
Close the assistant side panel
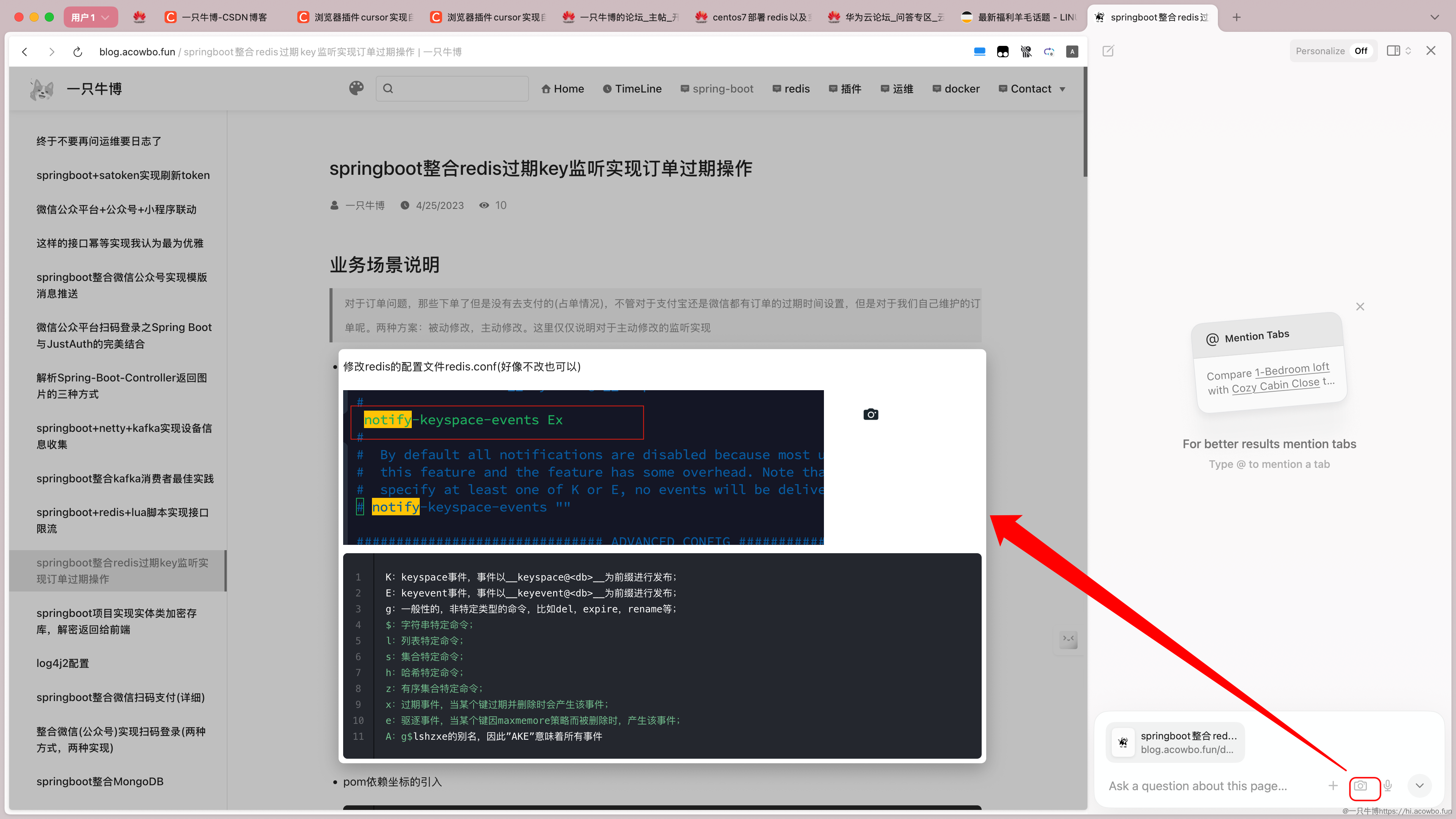click(x=1431, y=51)
